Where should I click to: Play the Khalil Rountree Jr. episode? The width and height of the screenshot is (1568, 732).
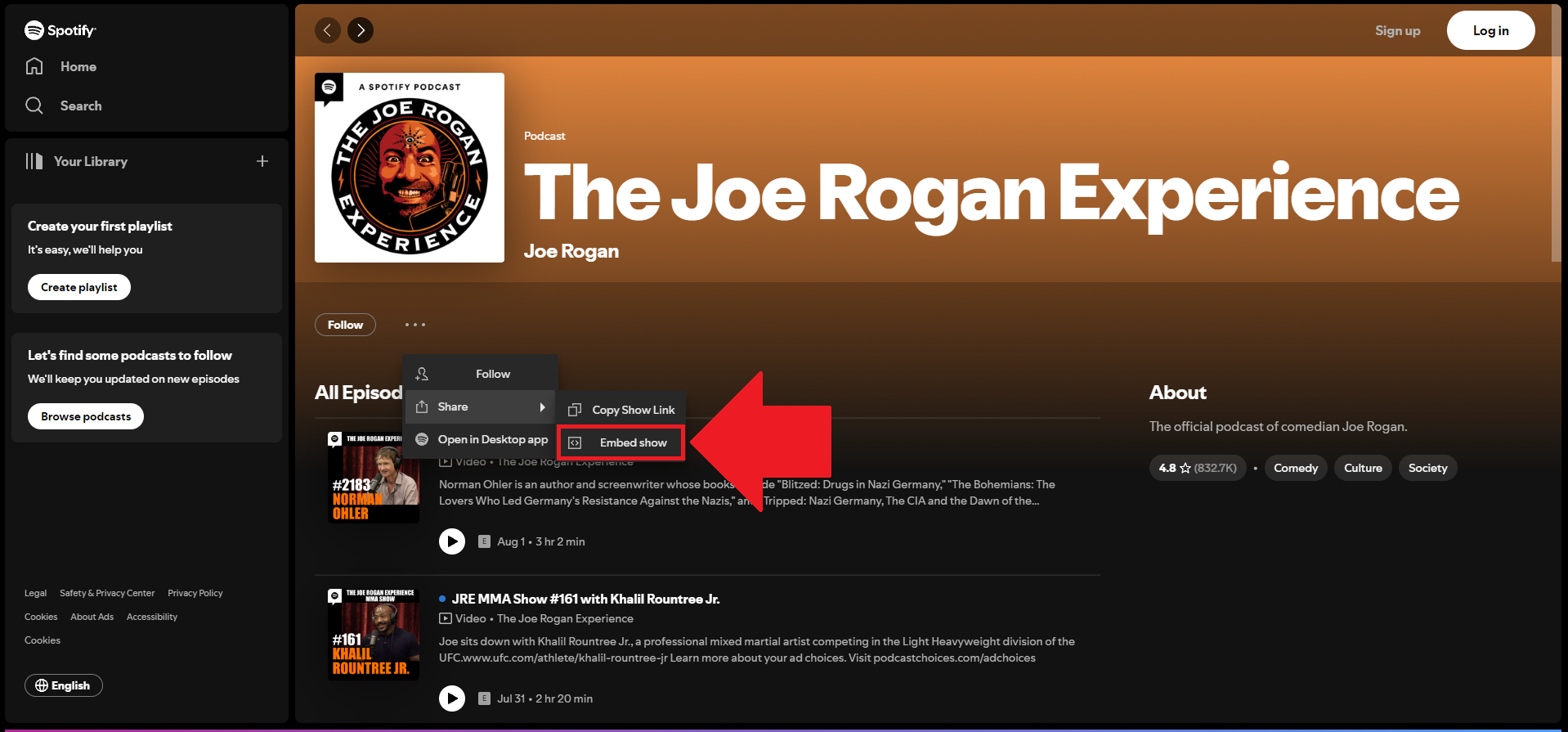452,698
